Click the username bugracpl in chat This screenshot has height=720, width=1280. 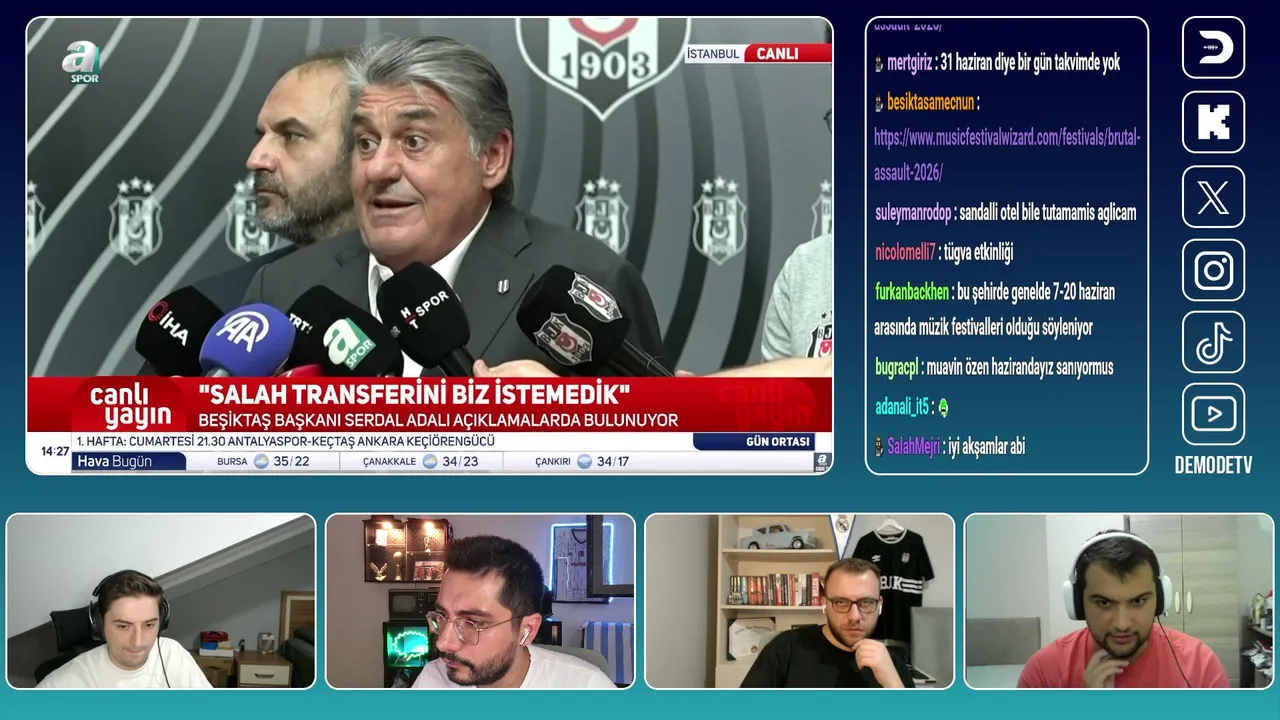(896, 367)
